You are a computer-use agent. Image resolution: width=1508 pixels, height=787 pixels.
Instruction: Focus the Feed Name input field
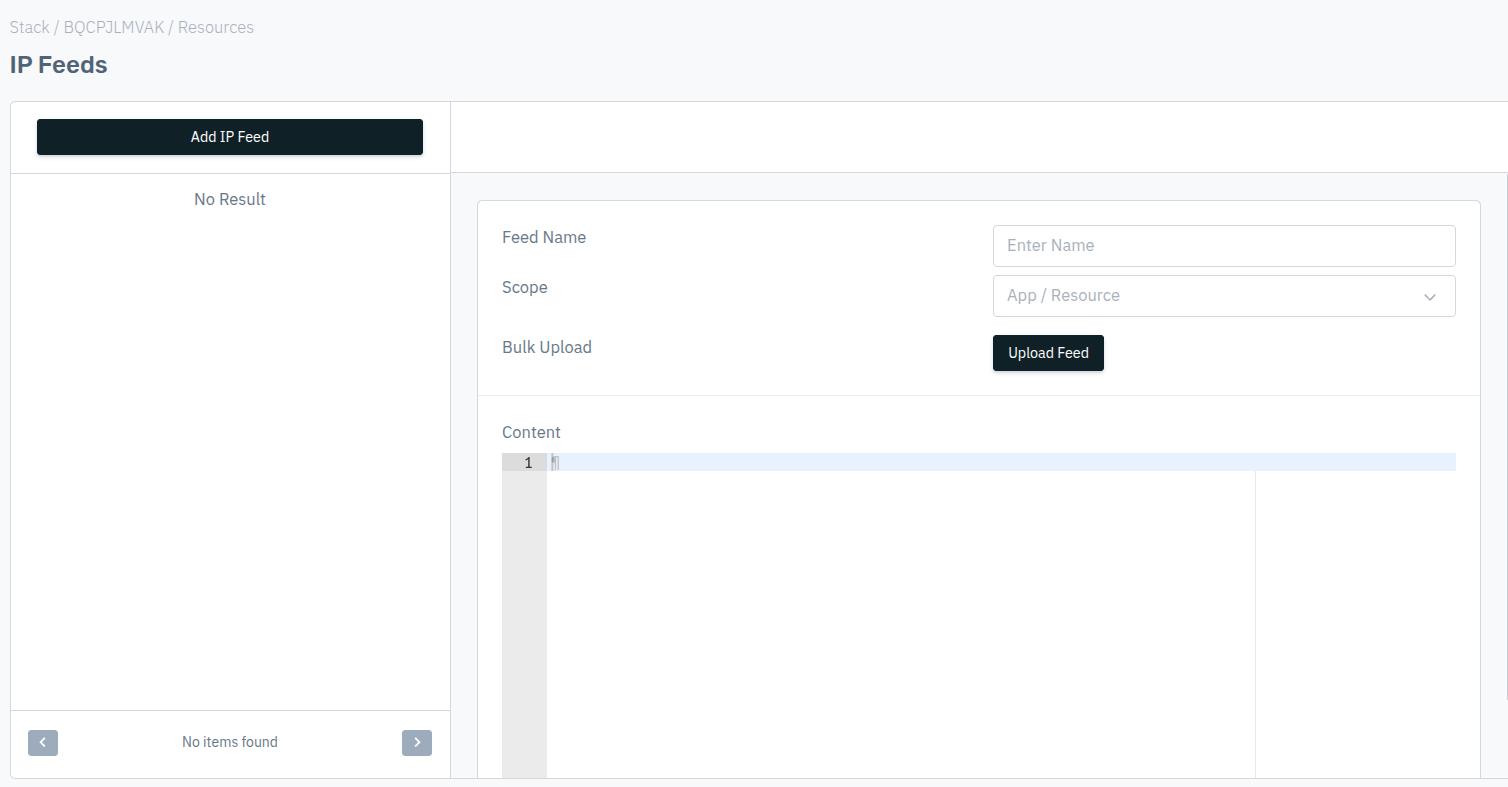point(1224,246)
